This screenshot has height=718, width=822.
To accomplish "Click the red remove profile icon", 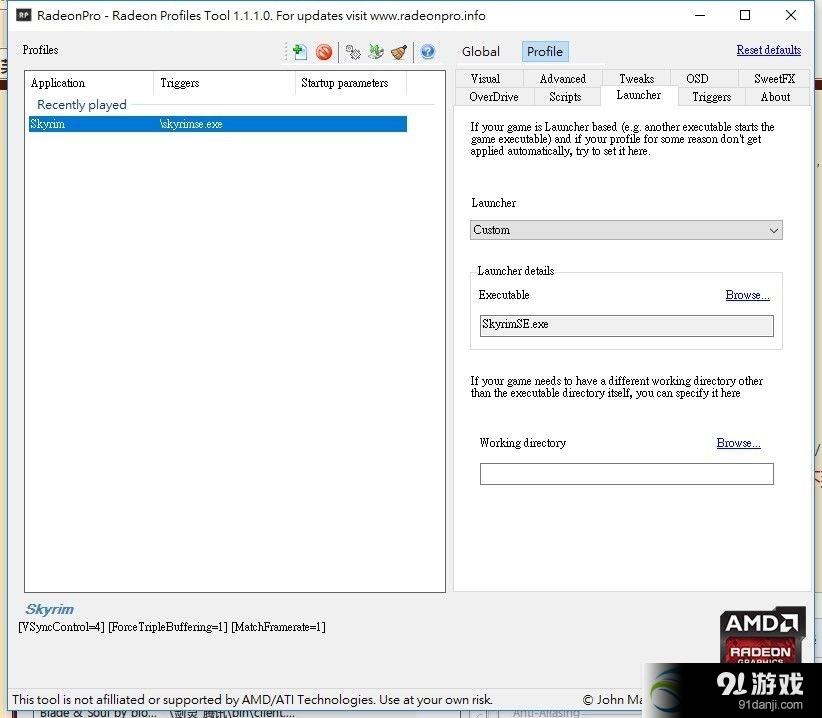I will [324, 52].
